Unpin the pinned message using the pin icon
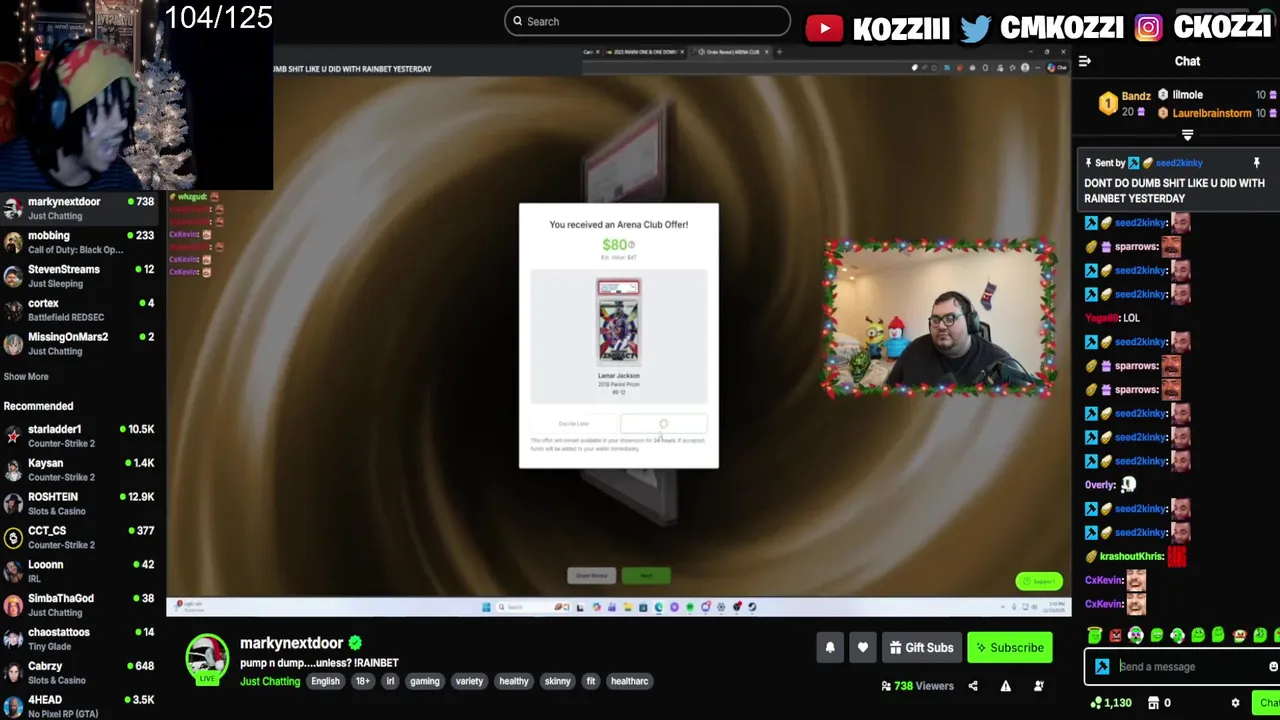Viewport: 1280px width, 720px height. (1257, 162)
